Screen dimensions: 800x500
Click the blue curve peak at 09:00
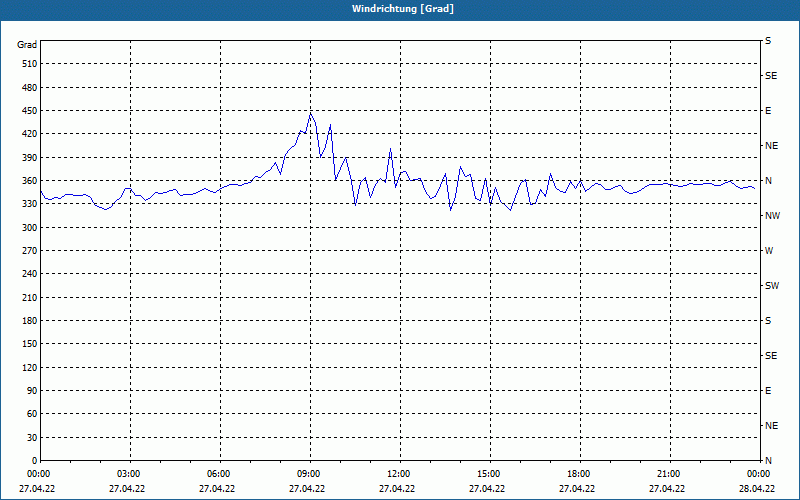click(x=310, y=113)
